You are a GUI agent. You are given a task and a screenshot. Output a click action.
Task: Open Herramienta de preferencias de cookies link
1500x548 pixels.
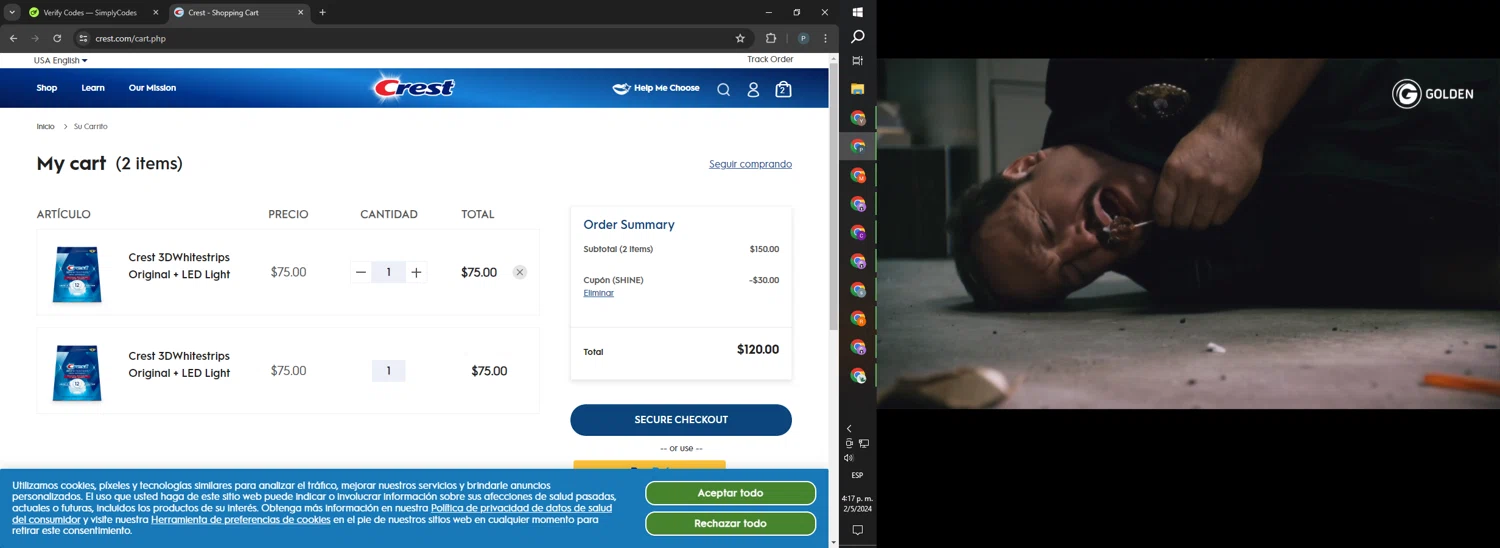point(241,520)
